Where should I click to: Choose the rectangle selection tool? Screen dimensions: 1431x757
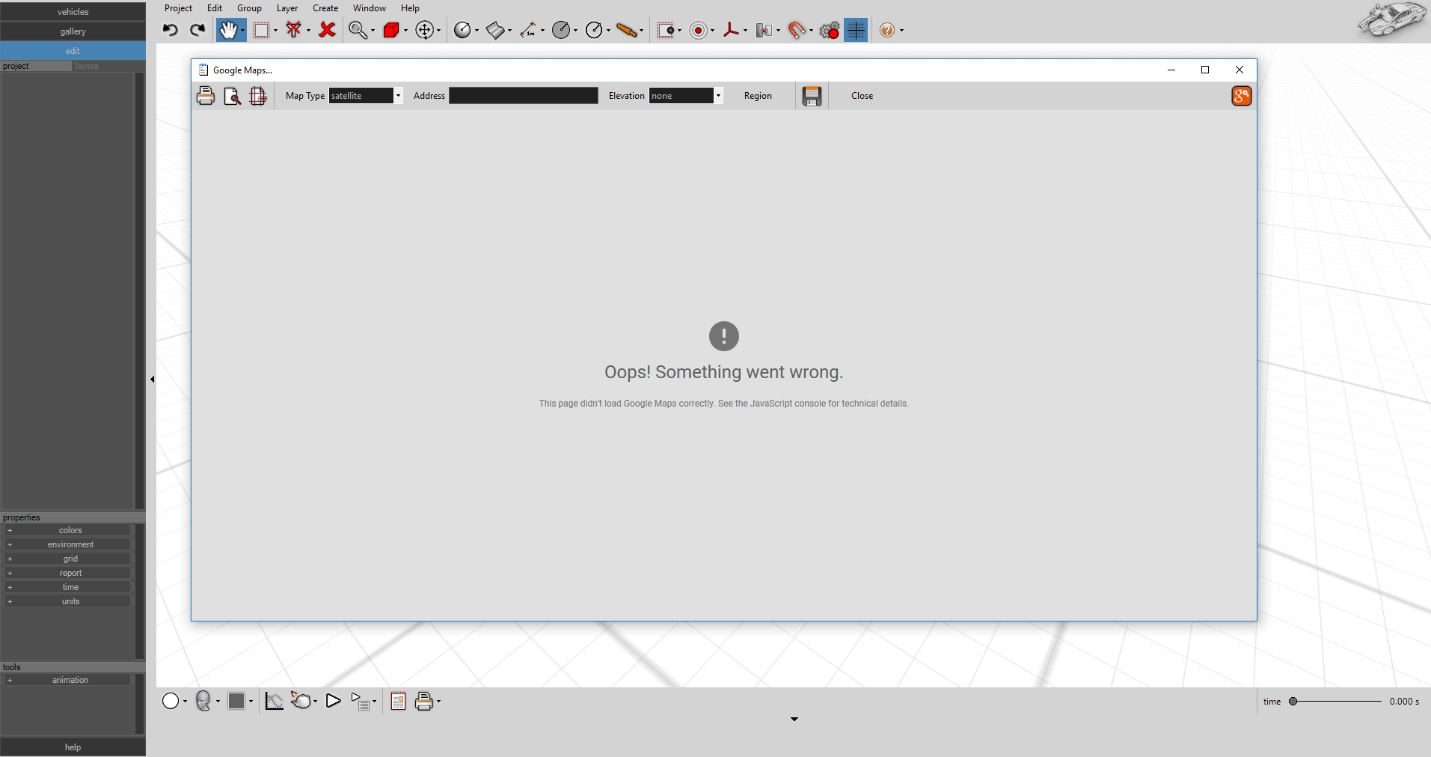pyautogui.click(x=262, y=31)
